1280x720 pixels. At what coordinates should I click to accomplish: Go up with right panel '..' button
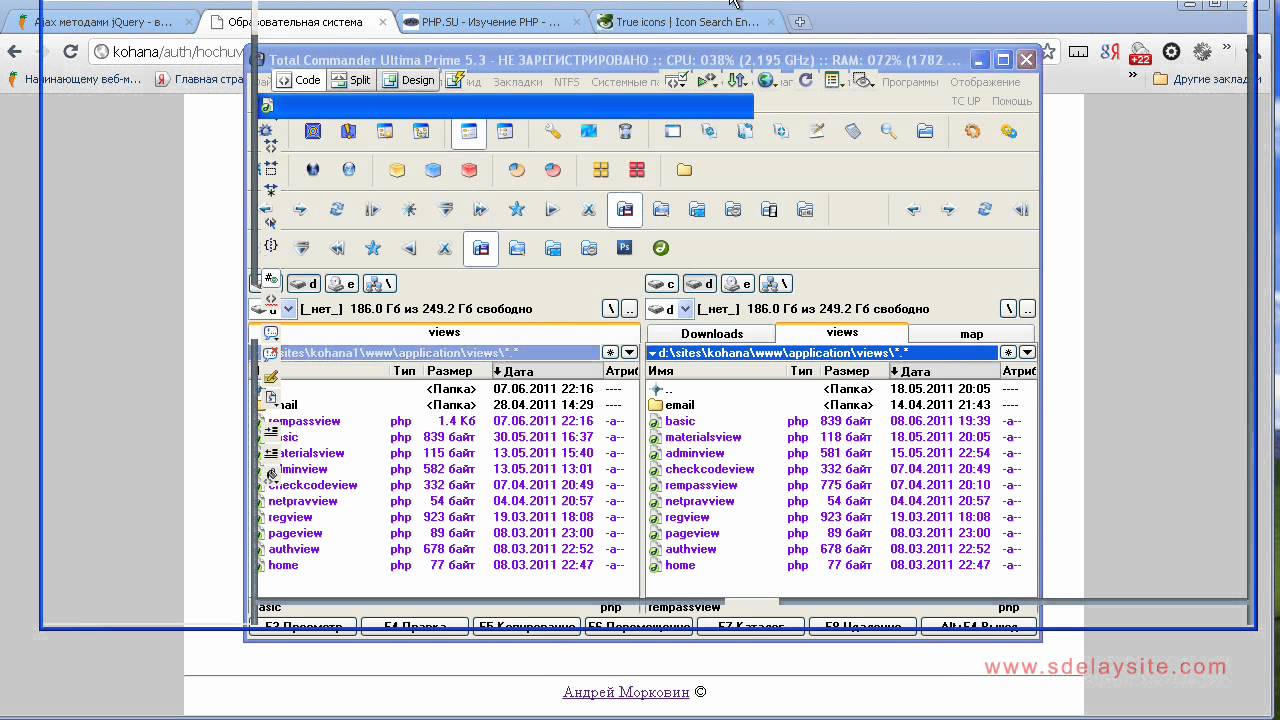click(x=1028, y=309)
